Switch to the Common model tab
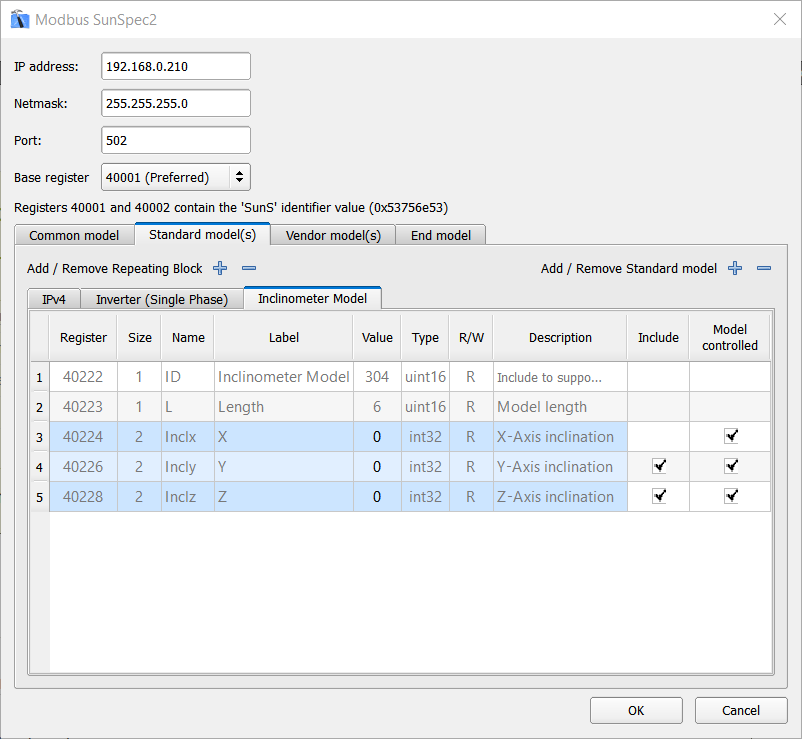Image resolution: width=802 pixels, height=739 pixels. tap(74, 236)
